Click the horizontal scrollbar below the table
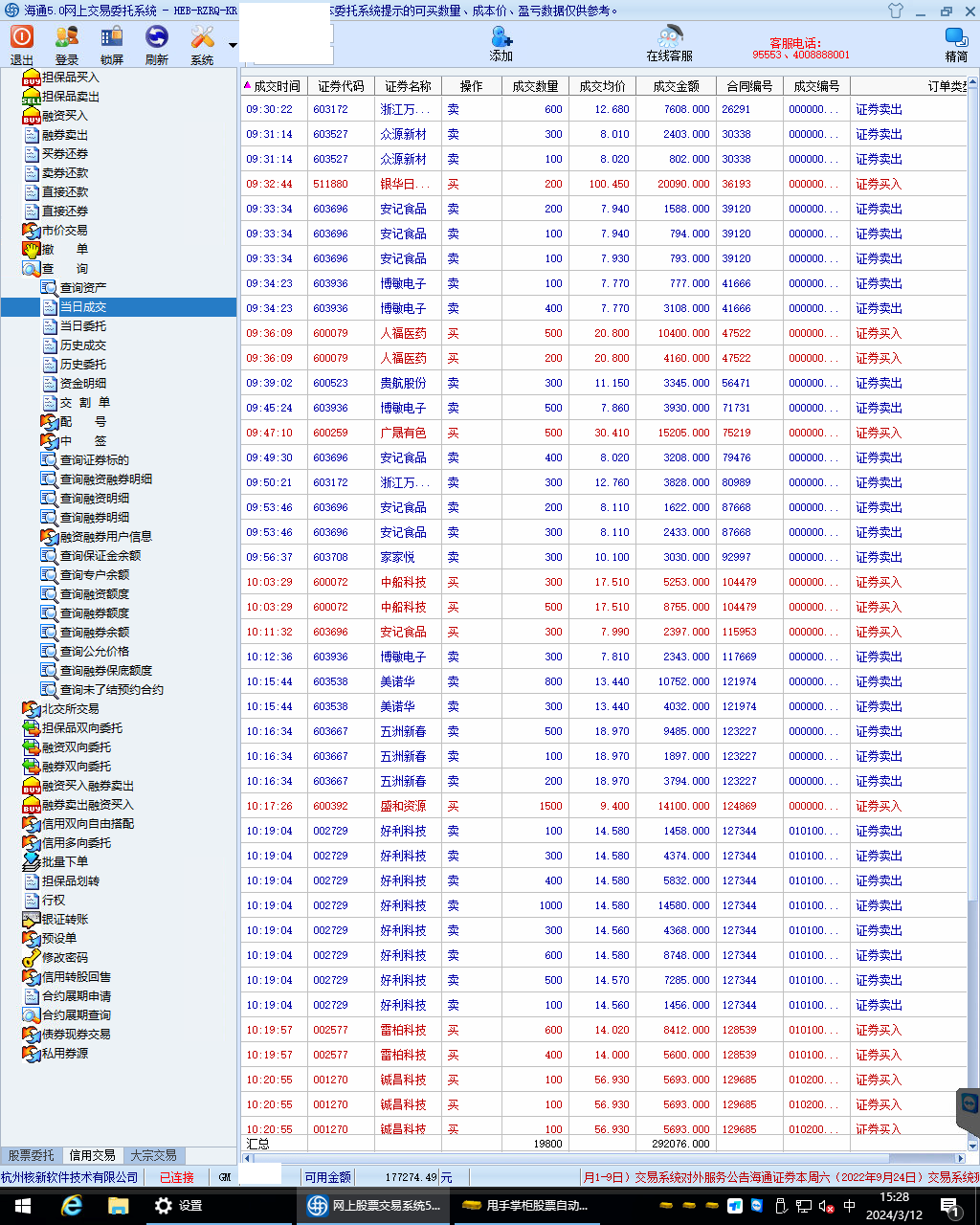980x1225 pixels. point(603,1158)
